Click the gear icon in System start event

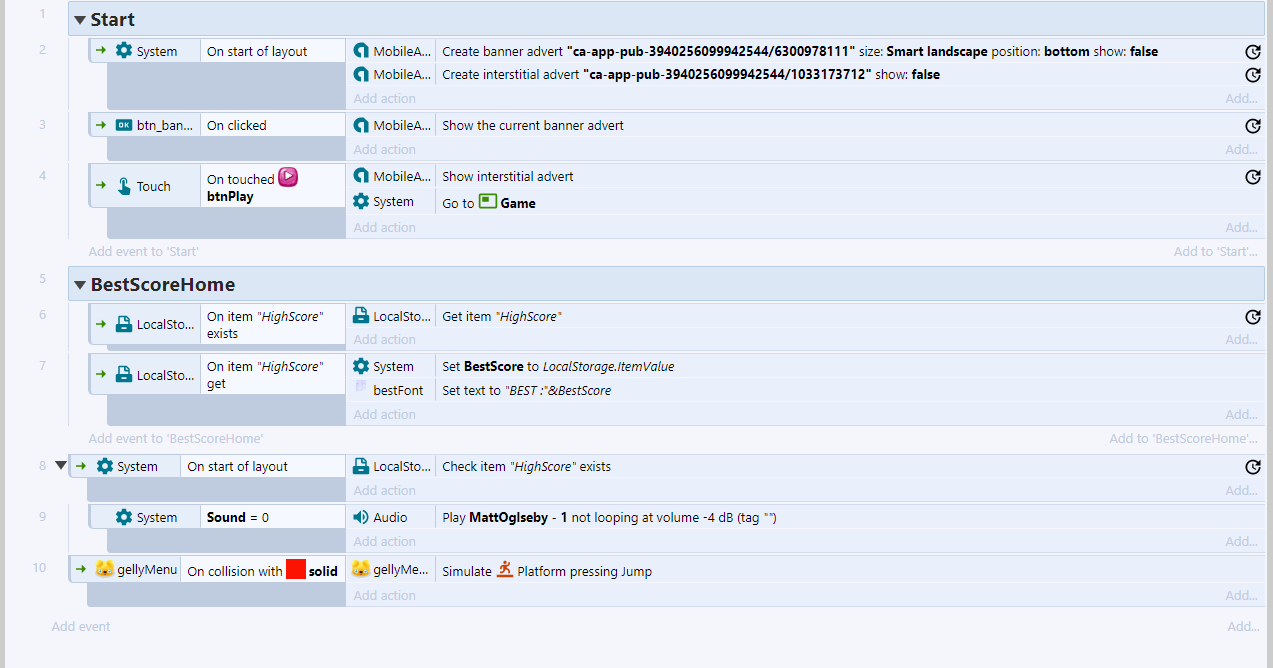[x=124, y=51]
